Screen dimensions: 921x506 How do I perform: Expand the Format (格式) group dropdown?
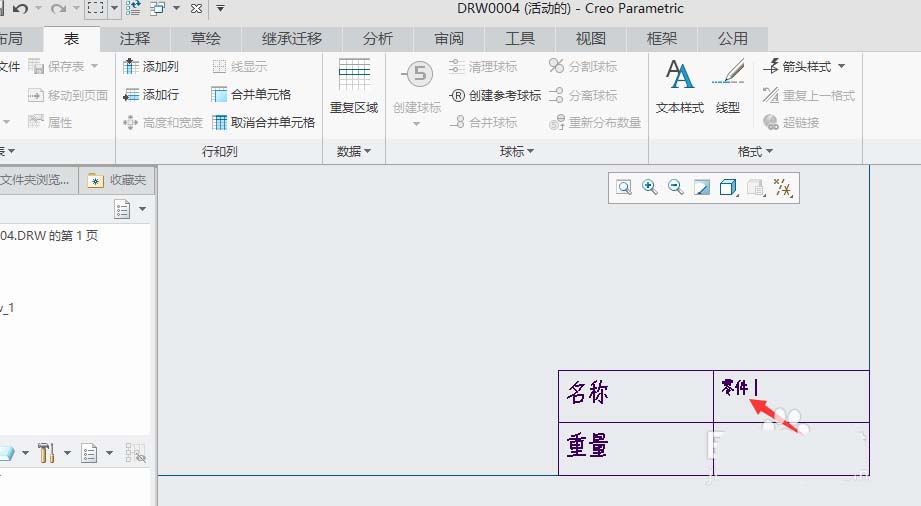tap(755, 152)
